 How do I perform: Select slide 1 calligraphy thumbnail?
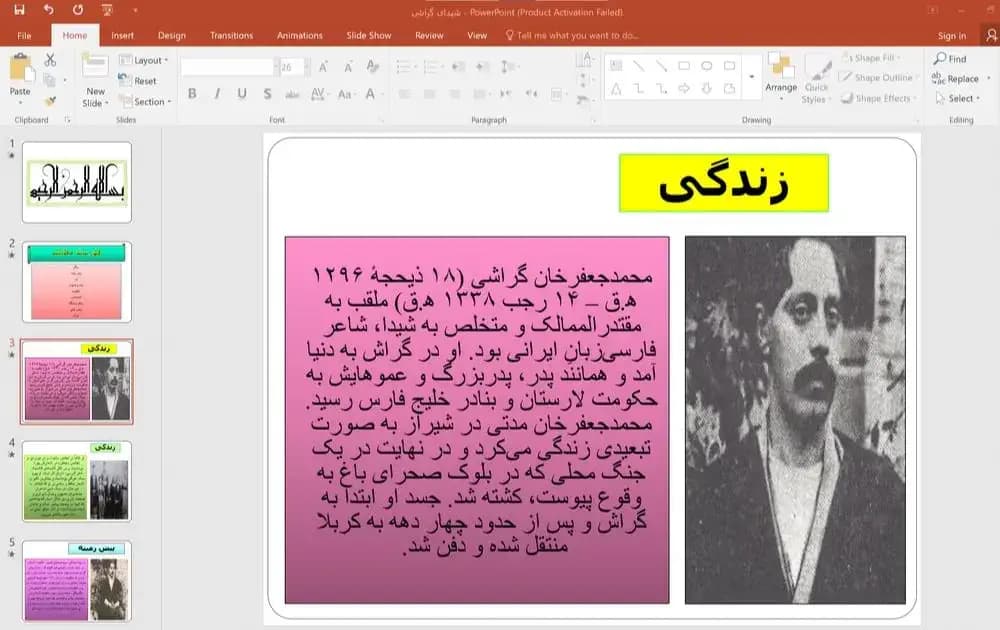[77, 182]
